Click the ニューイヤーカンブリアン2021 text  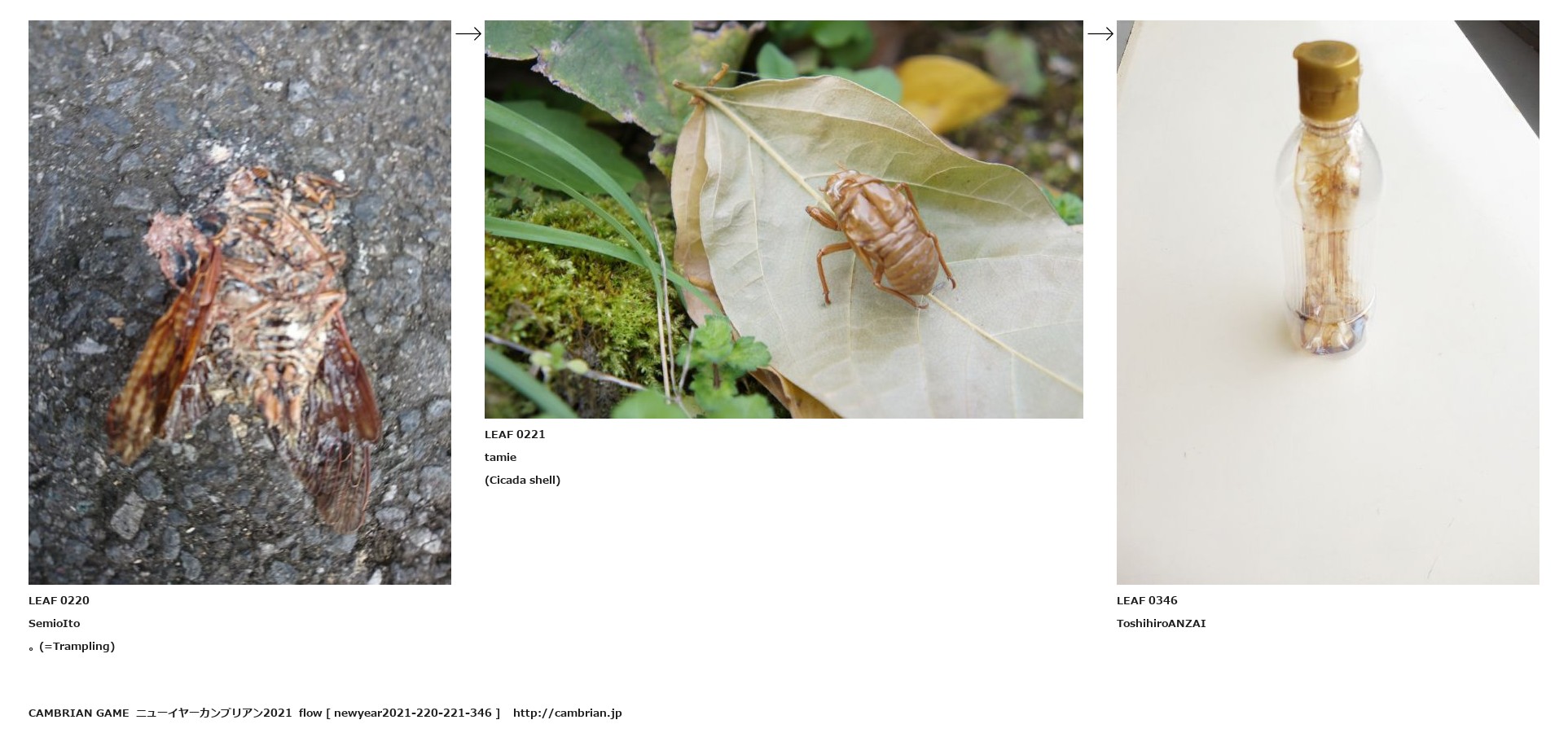point(213,713)
